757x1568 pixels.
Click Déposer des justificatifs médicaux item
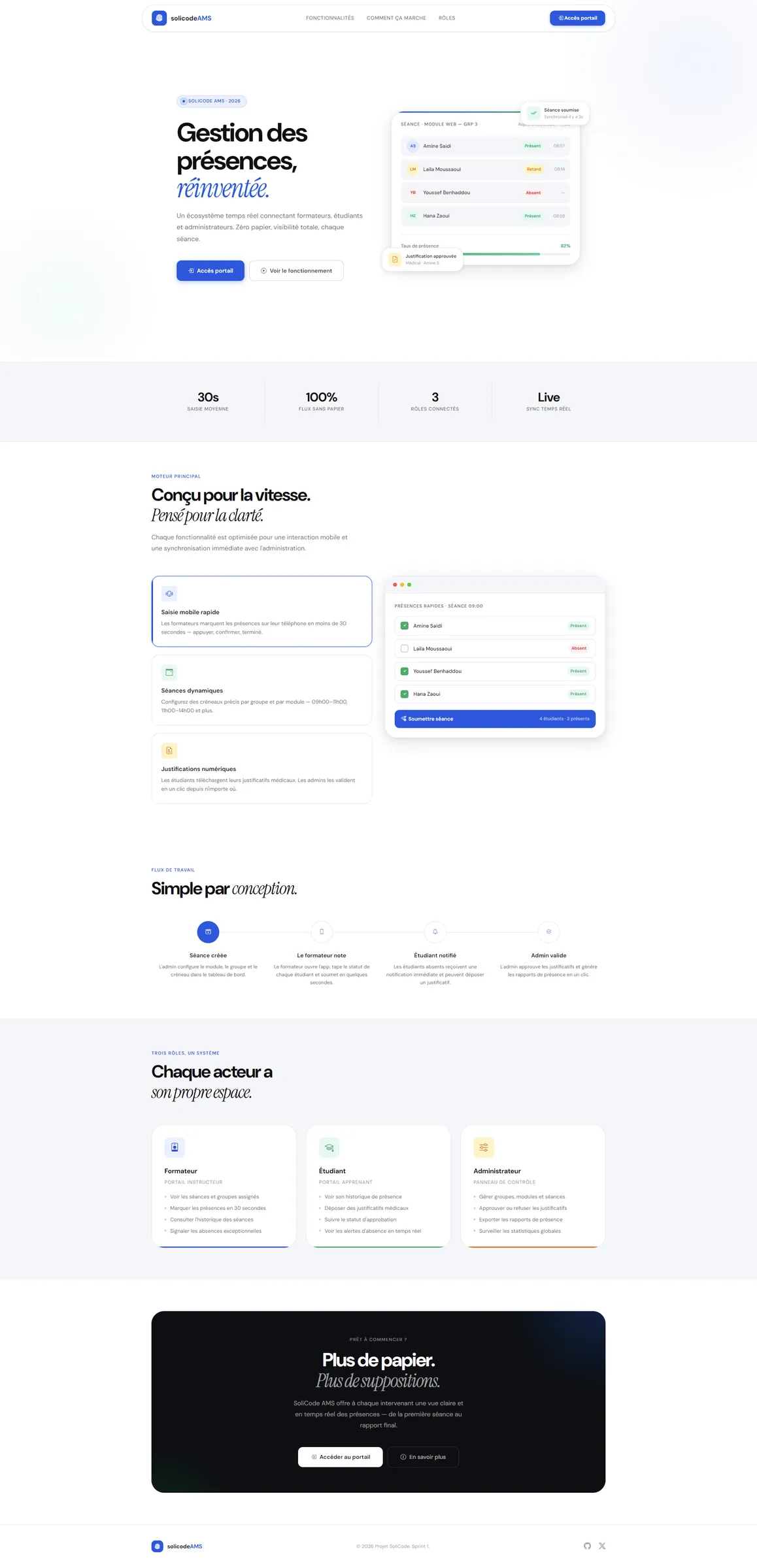(366, 1209)
